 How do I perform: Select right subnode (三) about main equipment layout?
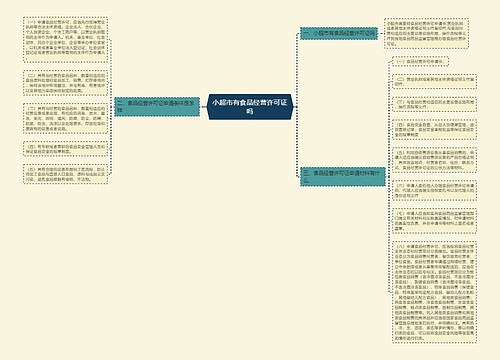[434, 104]
